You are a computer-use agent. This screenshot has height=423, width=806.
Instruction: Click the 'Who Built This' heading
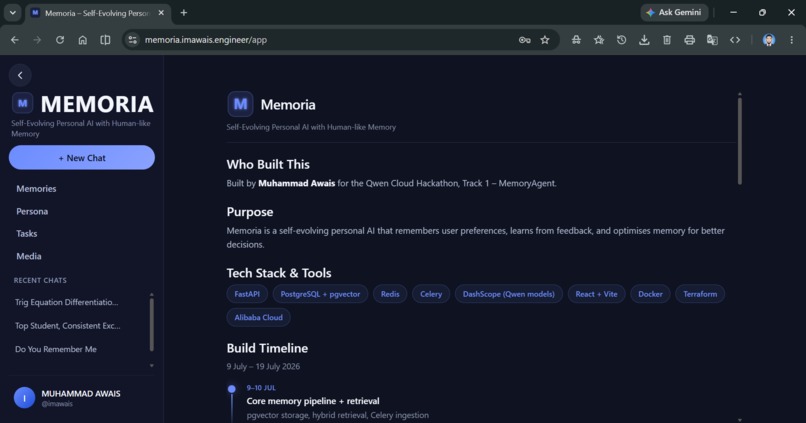pyautogui.click(x=268, y=164)
